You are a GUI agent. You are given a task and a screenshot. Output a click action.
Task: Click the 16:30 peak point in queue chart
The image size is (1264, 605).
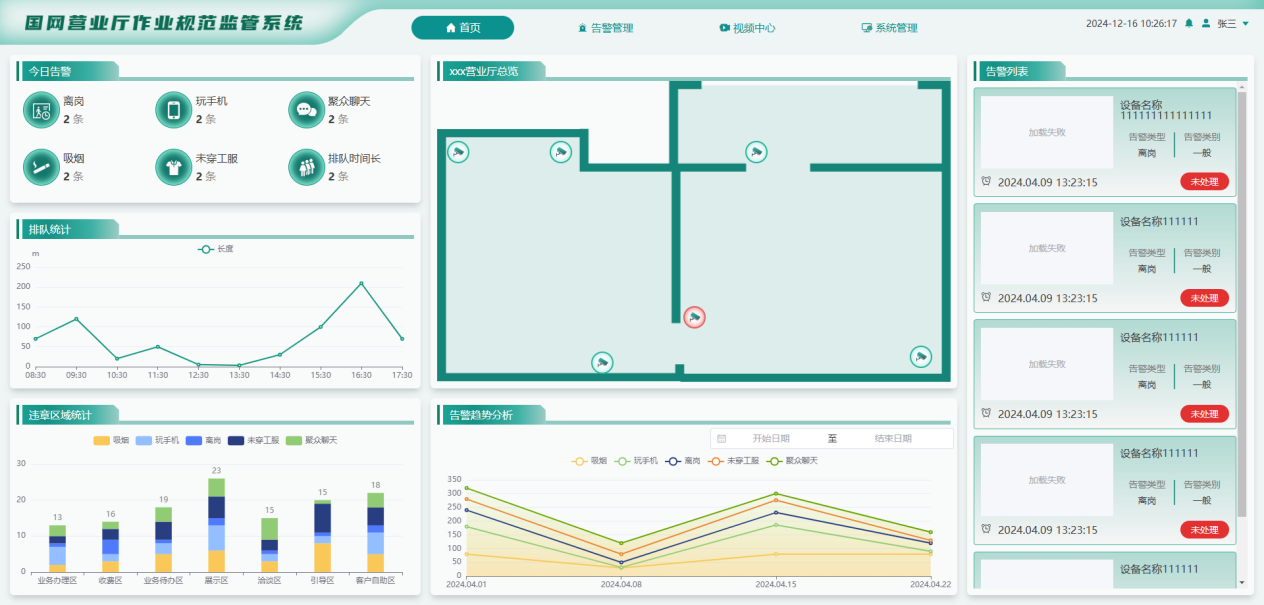[x=361, y=283]
